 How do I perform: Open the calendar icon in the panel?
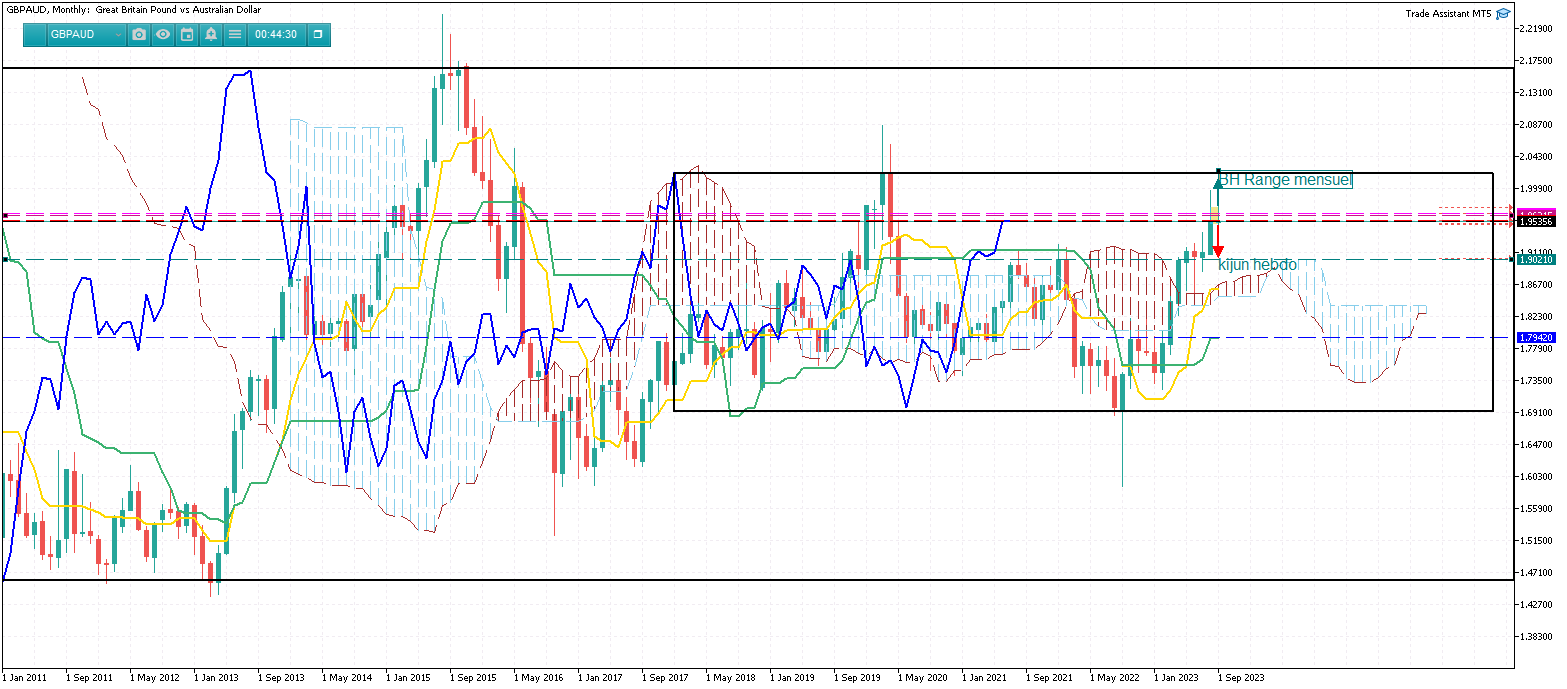point(187,34)
